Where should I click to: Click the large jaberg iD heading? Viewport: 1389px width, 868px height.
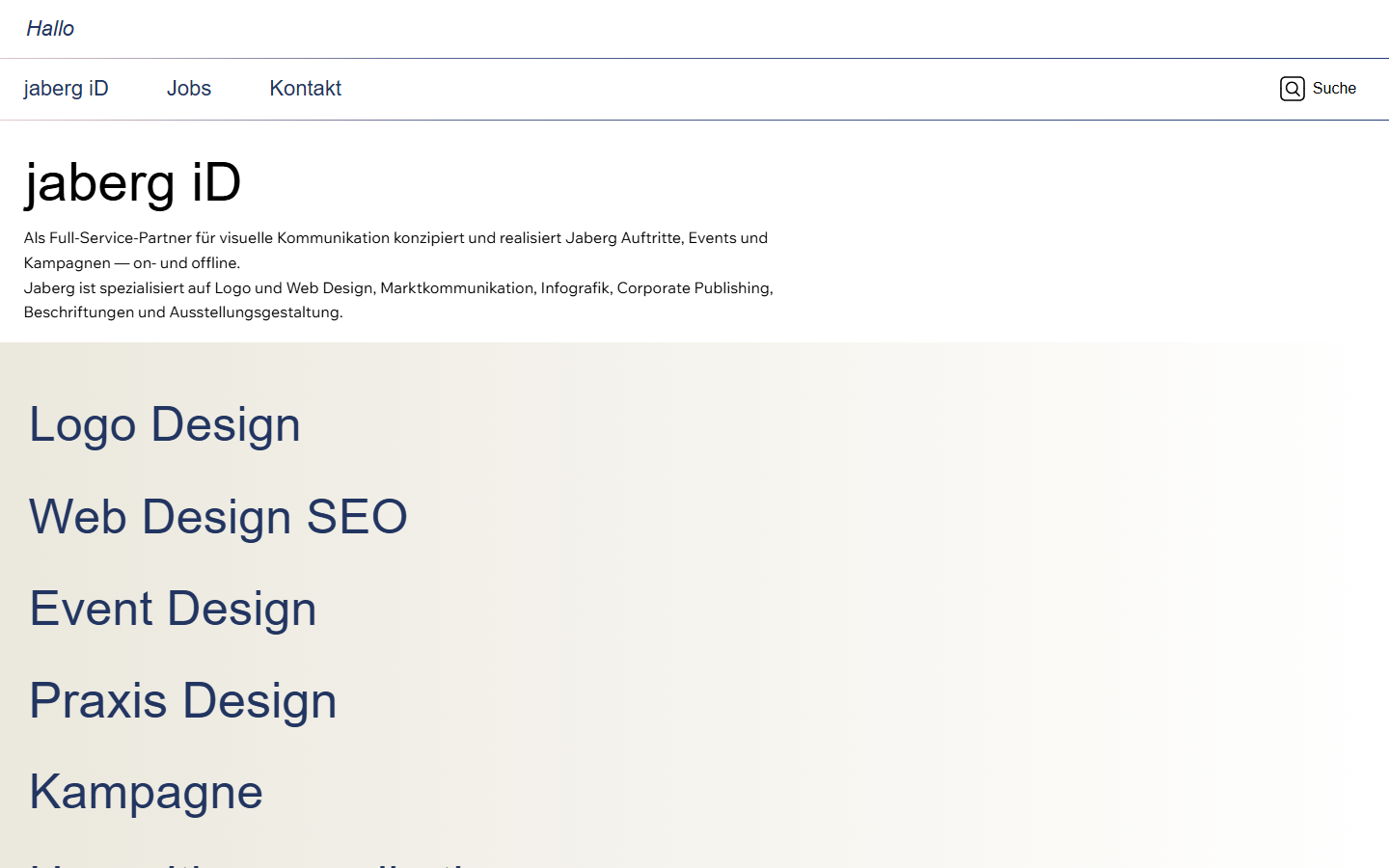tap(133, 182)
